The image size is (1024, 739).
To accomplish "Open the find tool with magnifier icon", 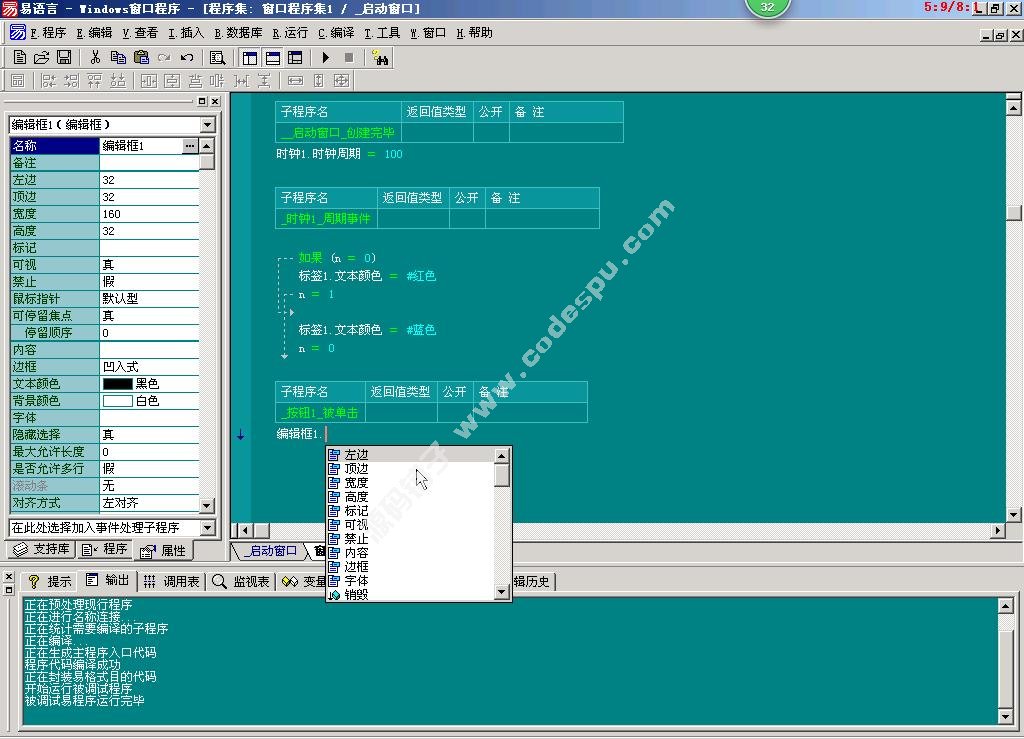I will (x=217, y=58).
